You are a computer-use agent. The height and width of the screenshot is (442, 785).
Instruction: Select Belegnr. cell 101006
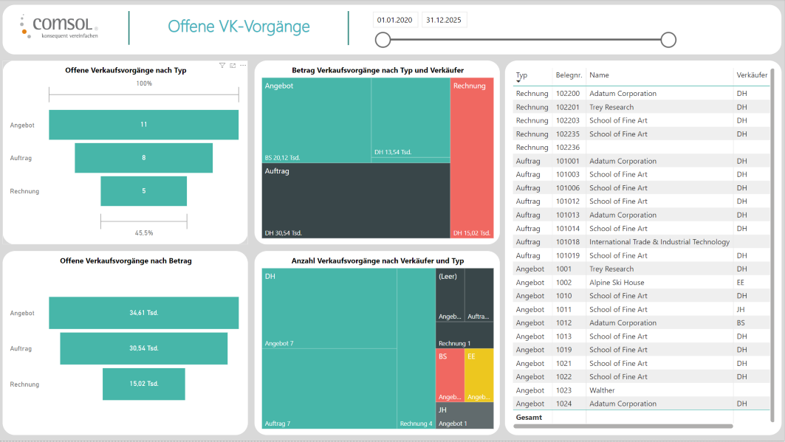pyautogui.click(x=568, y=188)
